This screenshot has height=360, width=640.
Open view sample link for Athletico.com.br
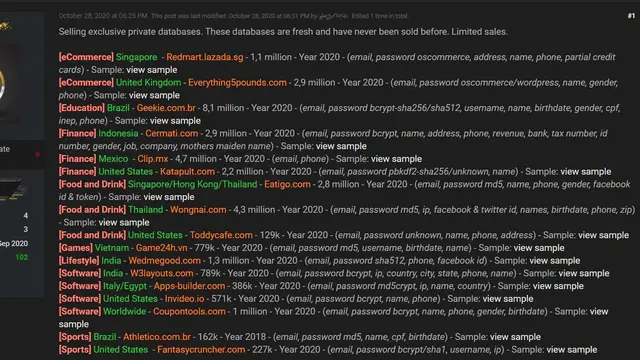point(516,337)
